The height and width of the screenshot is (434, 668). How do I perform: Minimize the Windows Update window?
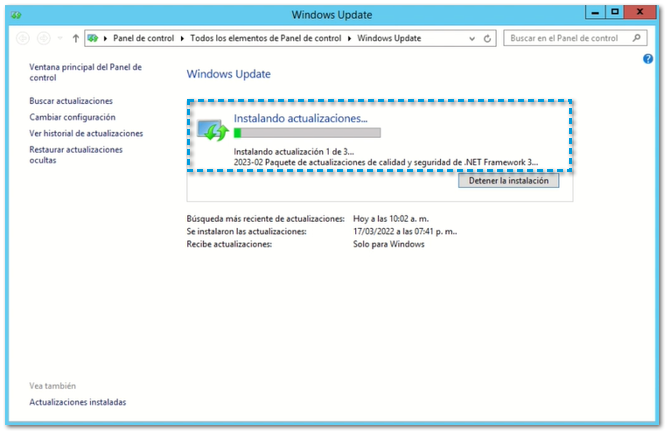pos(595,12)
